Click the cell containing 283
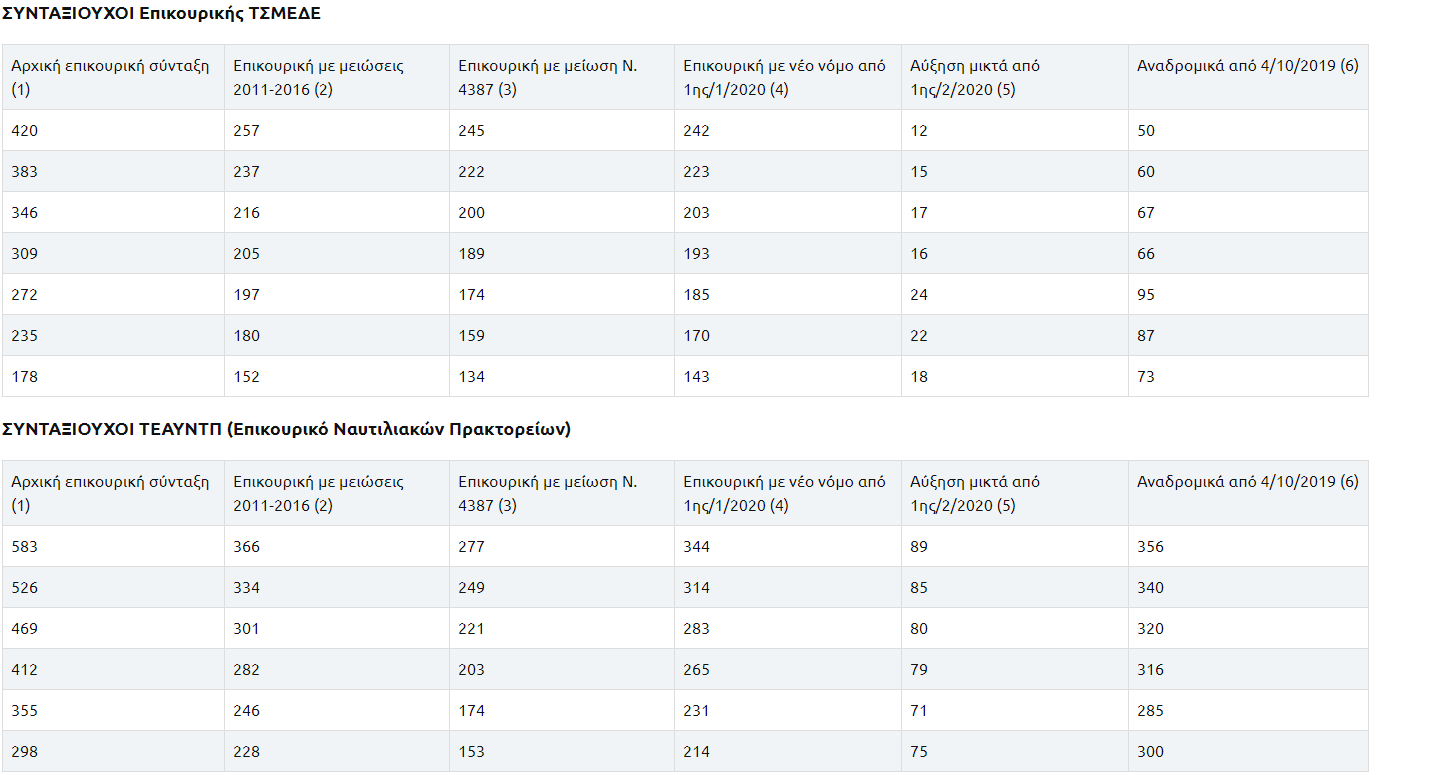Screen dimensions: 1439x775 [x=697, y=629]
